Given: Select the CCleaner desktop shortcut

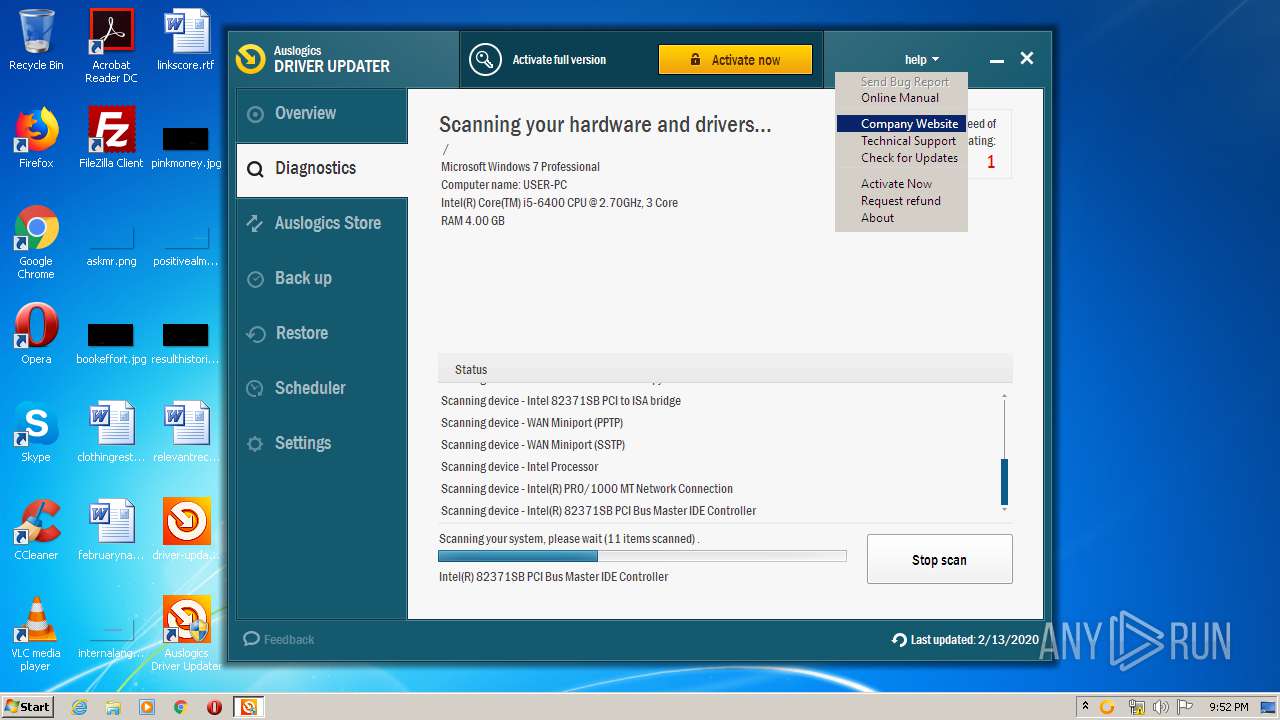Looking at the screenshot, I should 36,530.
